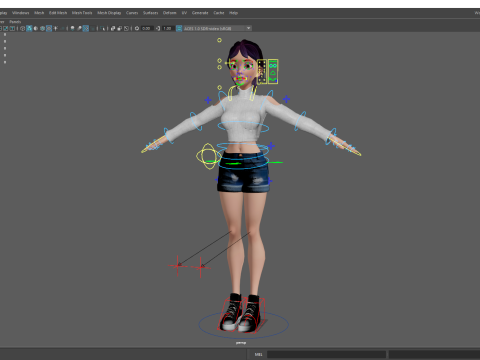Switch viewport to Wireframe shading
Screen dimensions: 480x360
22,28
